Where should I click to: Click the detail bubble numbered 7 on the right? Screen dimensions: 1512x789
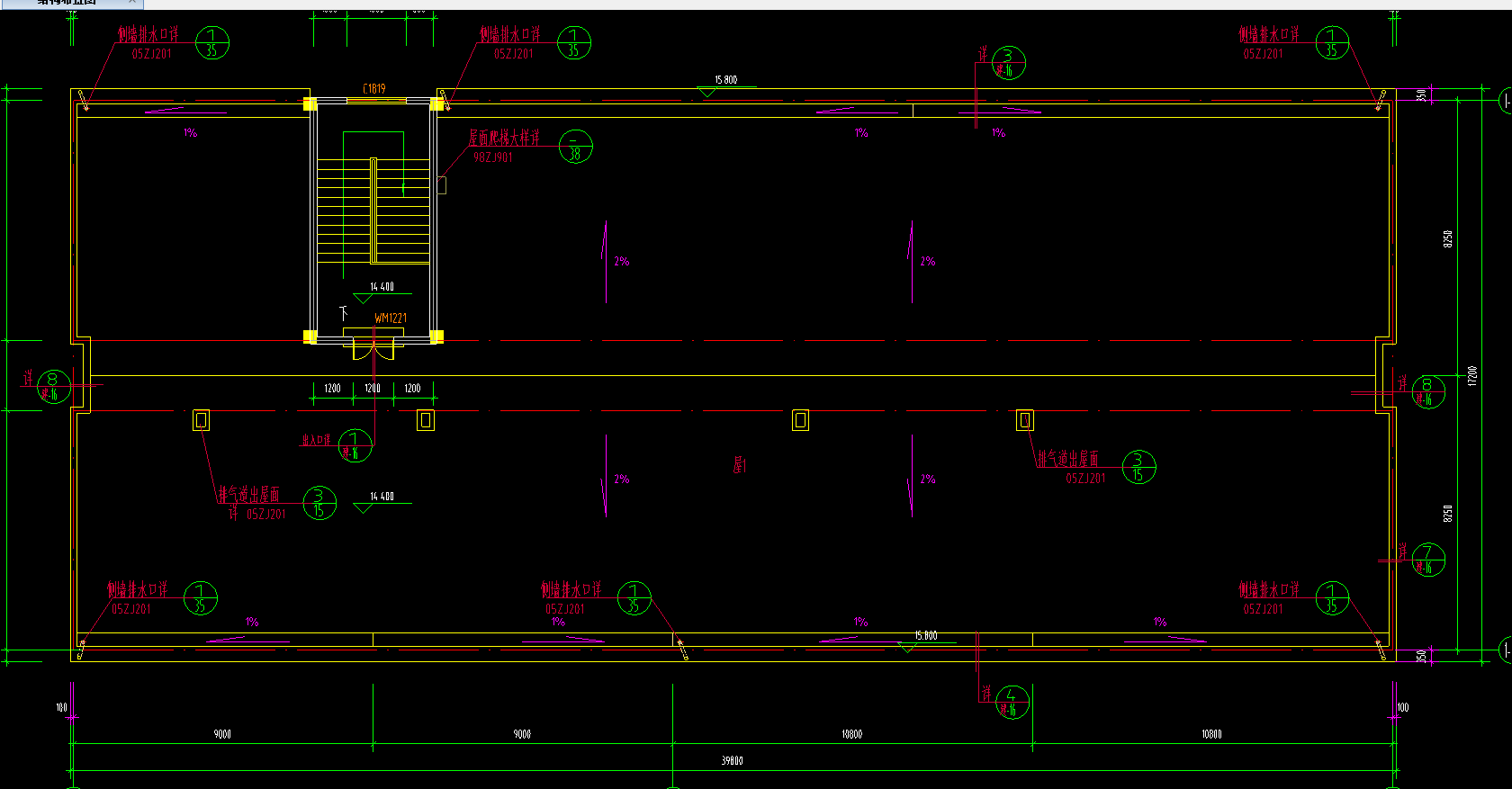click(1427, 560)
